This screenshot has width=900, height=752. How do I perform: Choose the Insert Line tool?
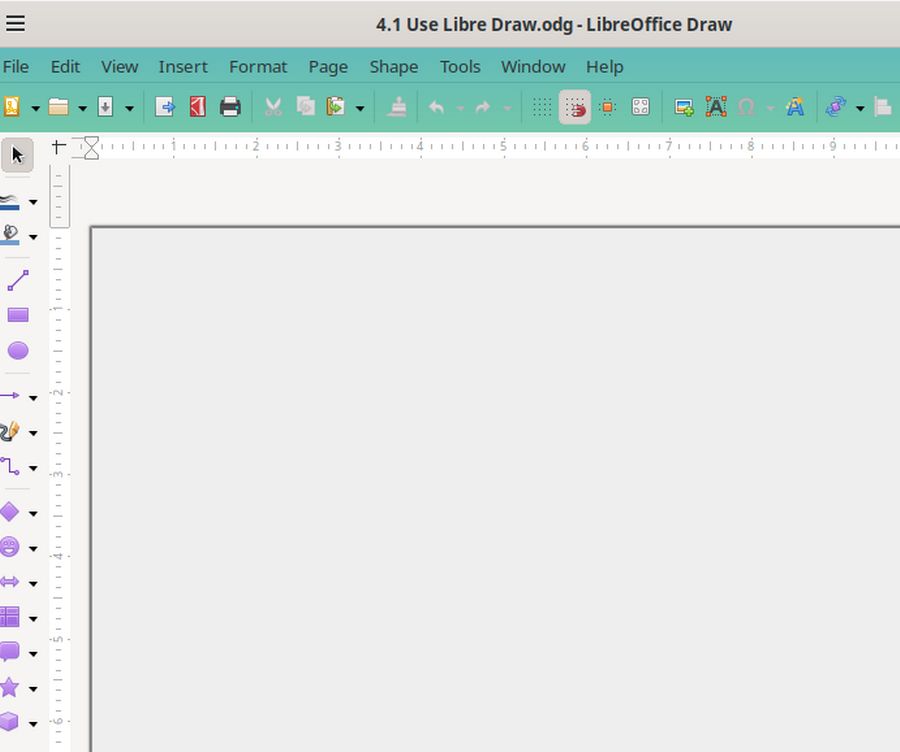coord(17,280)
